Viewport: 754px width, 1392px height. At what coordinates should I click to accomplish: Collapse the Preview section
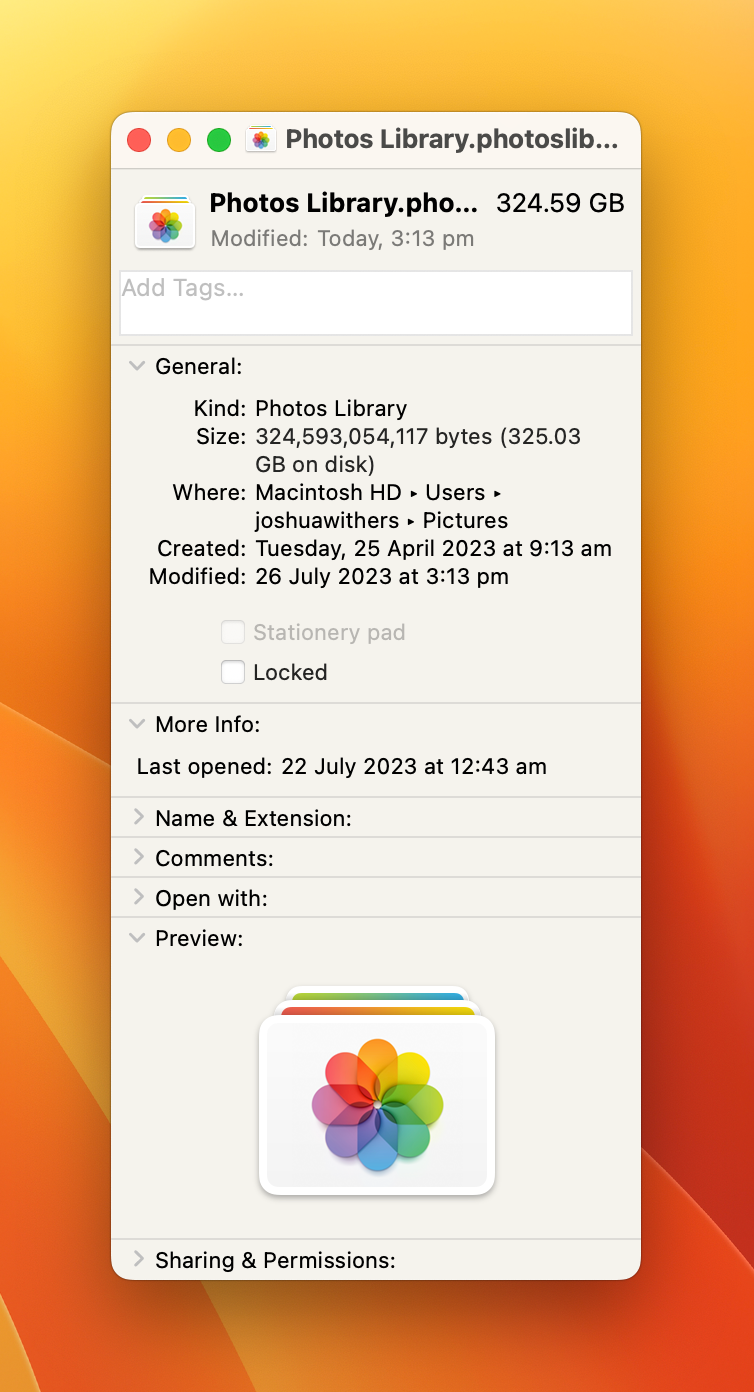coord(137,938)
